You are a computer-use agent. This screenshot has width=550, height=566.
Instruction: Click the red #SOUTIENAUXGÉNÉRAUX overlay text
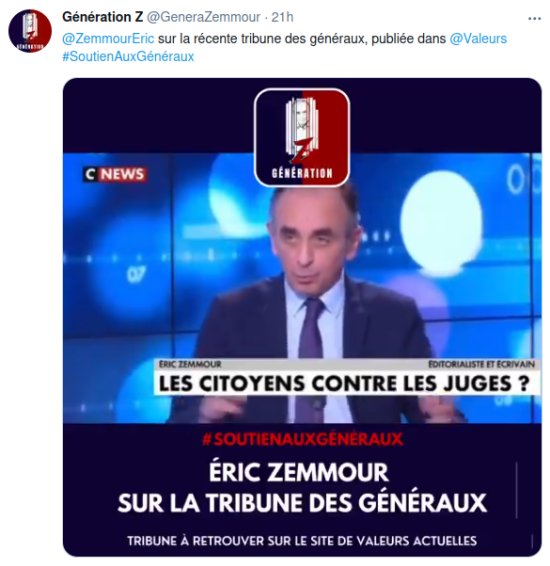point(302,439)
